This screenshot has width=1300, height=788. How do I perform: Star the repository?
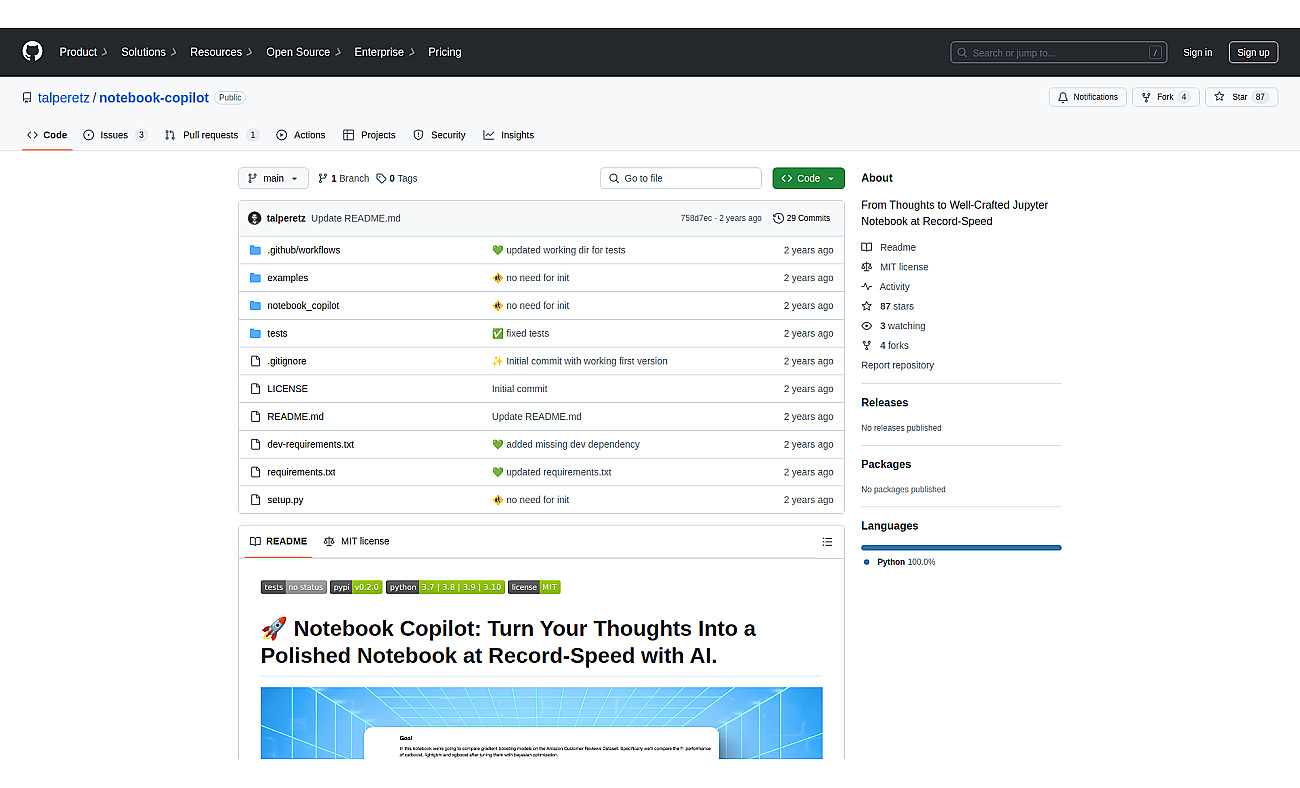[1241, 97]
